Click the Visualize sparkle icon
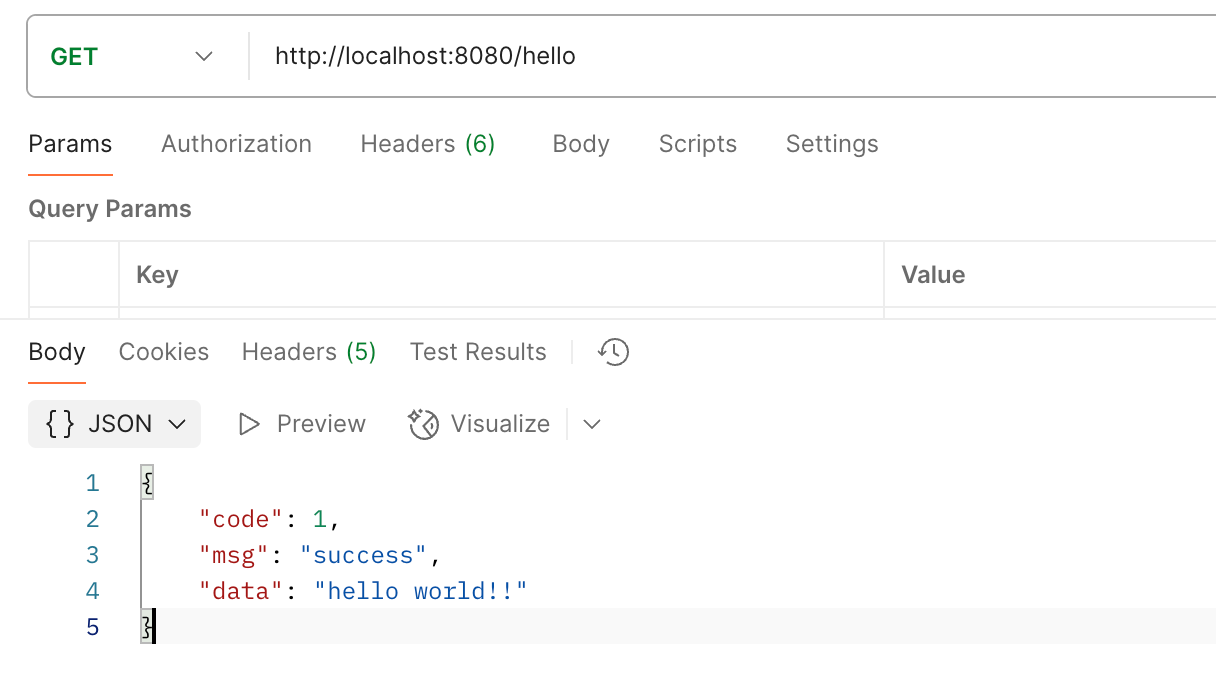The image size is (1216, 680). pos(424,423)
